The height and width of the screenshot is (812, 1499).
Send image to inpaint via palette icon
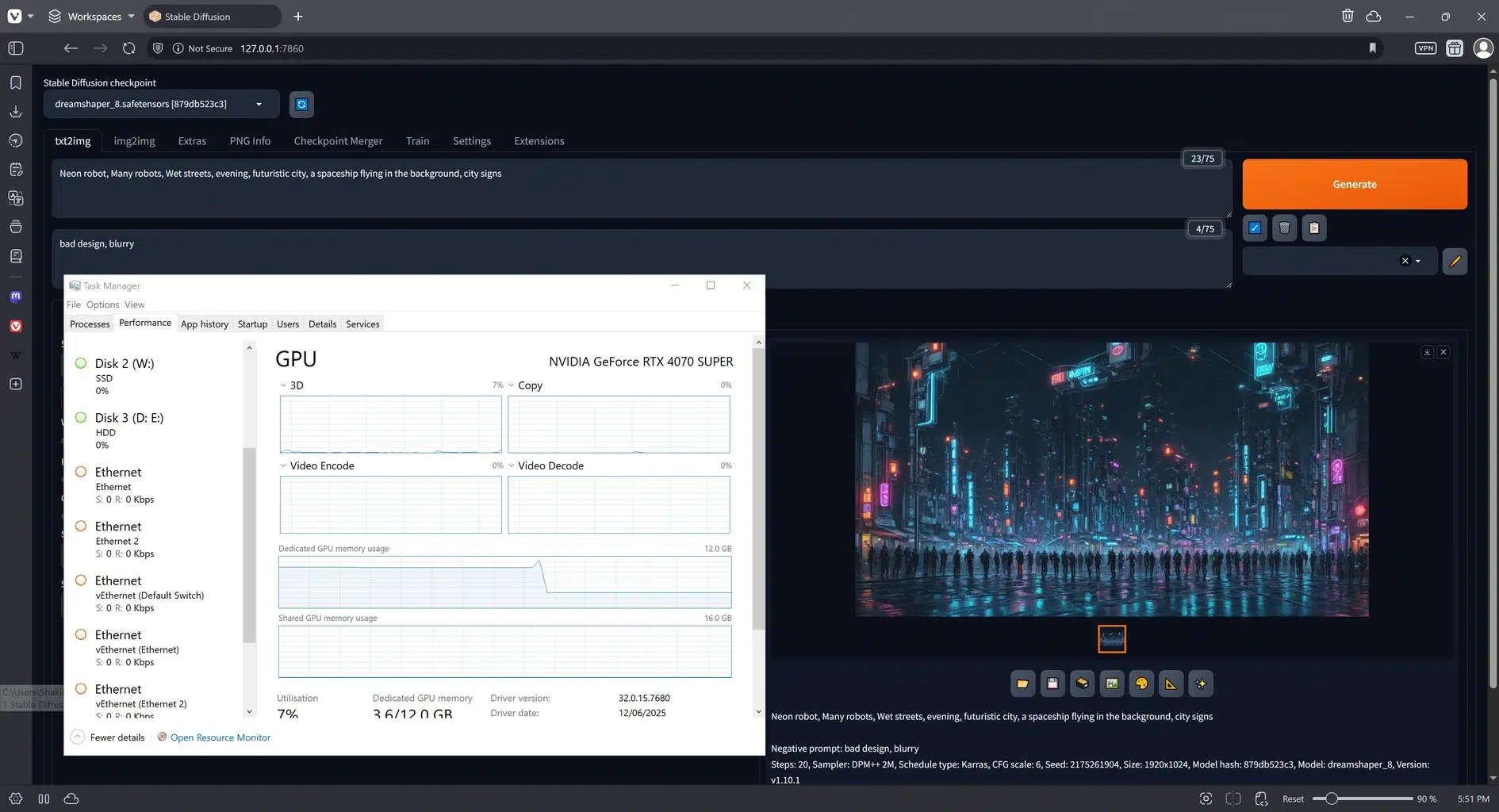[x=1141, y=684]
